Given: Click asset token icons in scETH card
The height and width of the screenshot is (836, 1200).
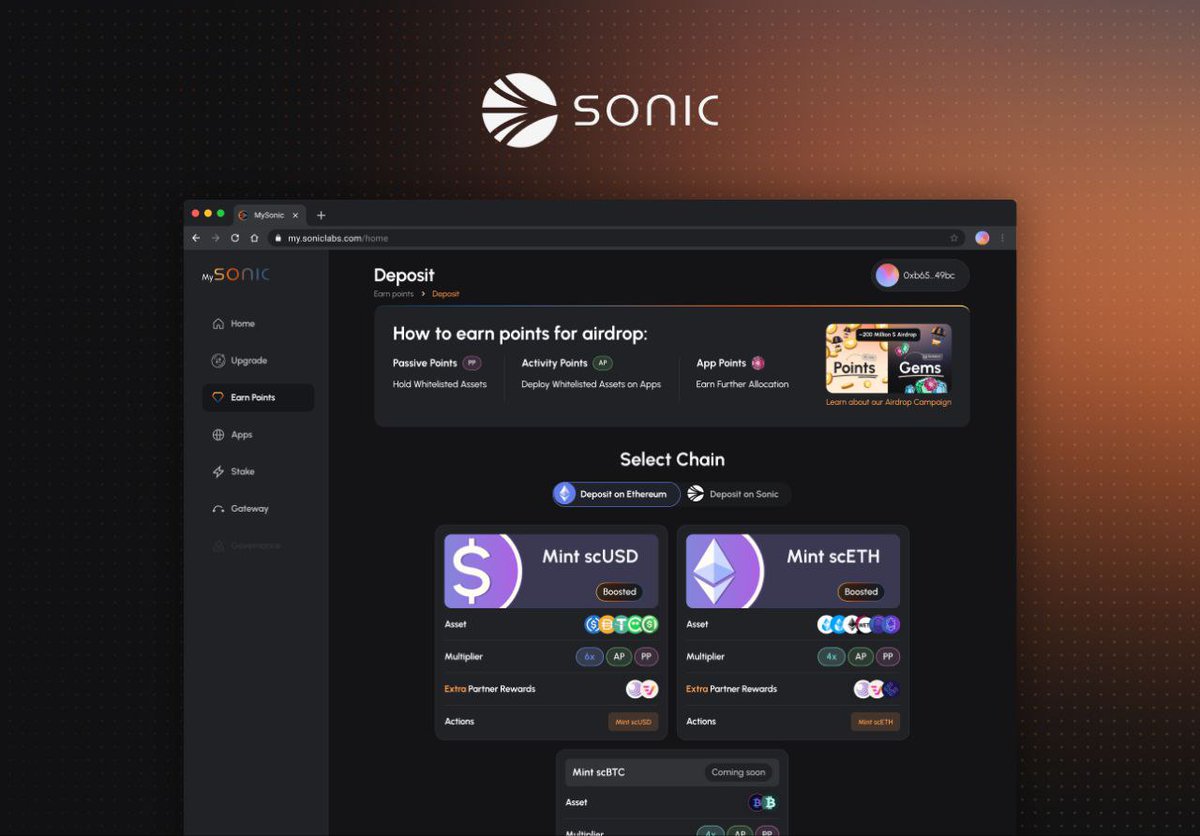Looking at the screenshot, I should point(858,625).
